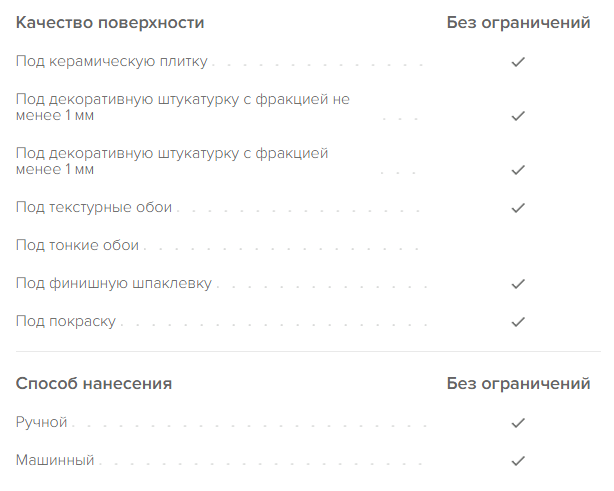Select the 'Под покраску' label

[x=66, y=321]
